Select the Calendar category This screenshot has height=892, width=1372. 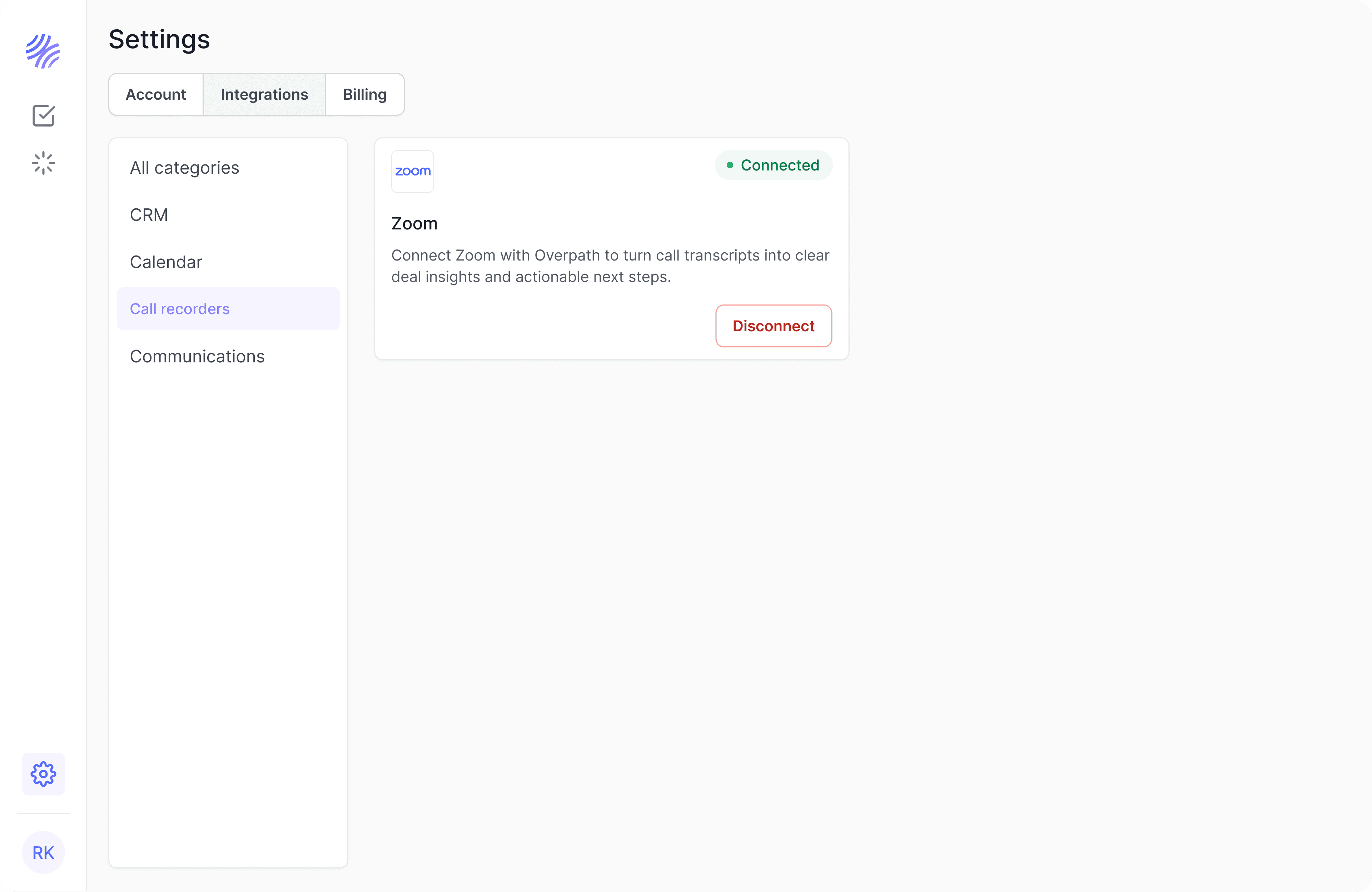point(166,262)
